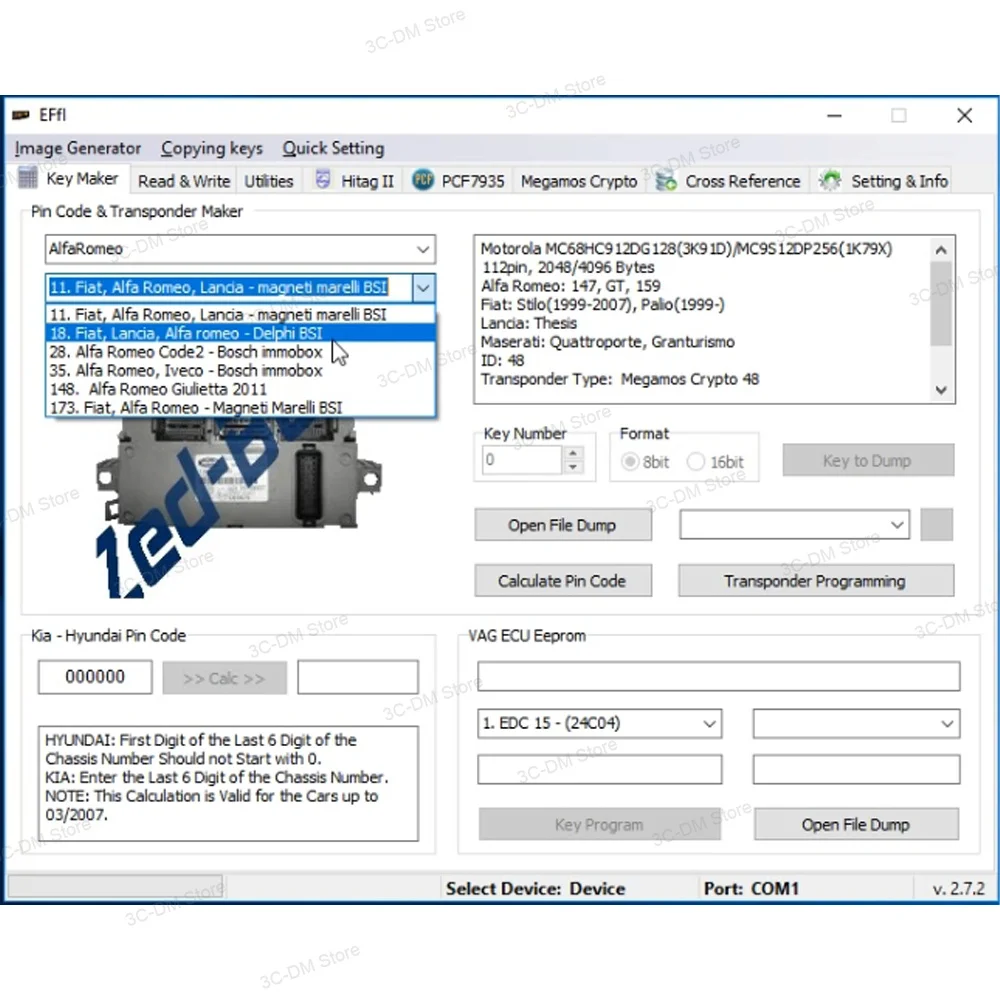Screen dimensions: 1000x1000
Task: Expand the empty dropdown right of EDC 15
Action: coord(857,724)
